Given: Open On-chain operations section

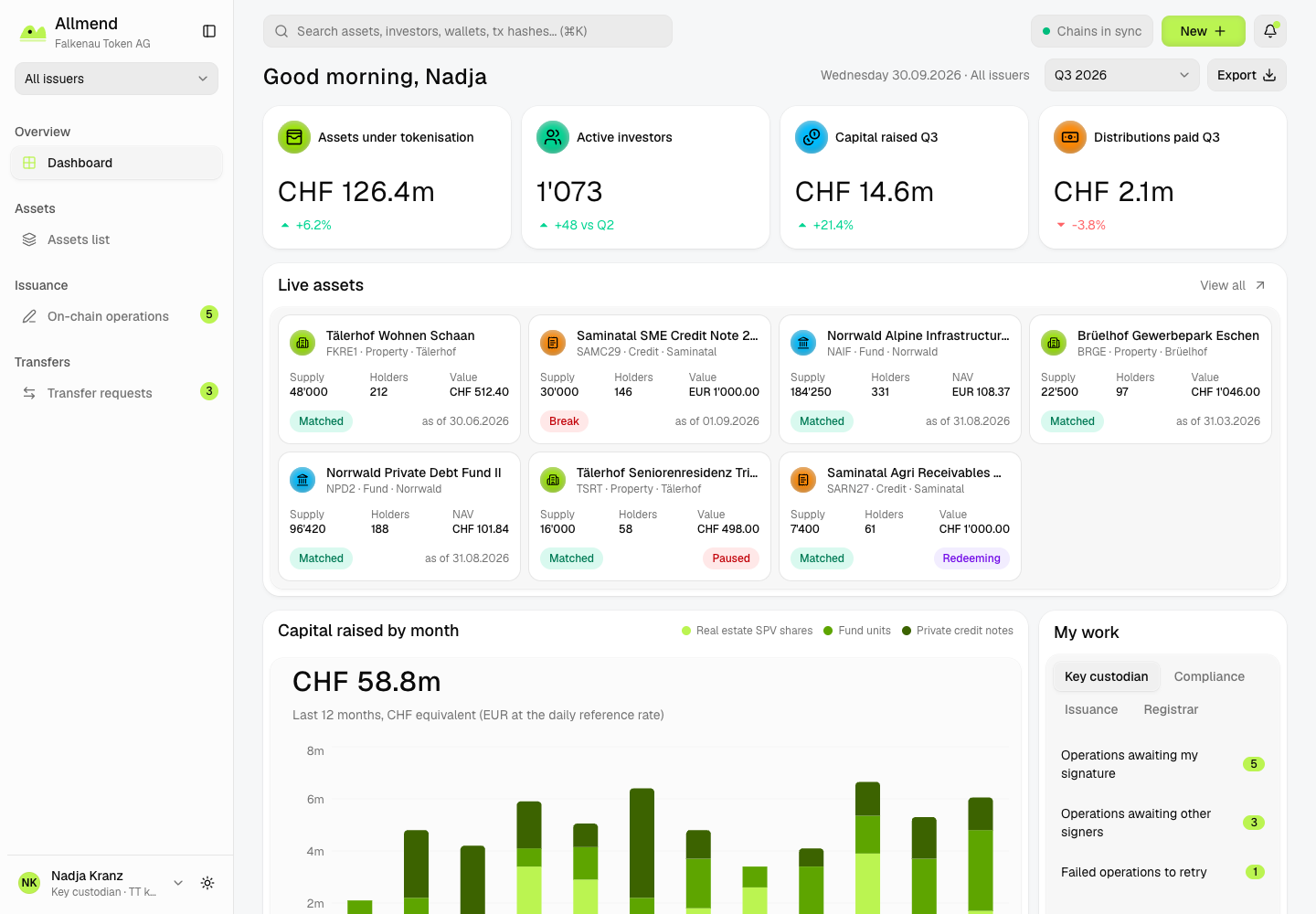Looking at the screenshot, I should tap(116, 316).
